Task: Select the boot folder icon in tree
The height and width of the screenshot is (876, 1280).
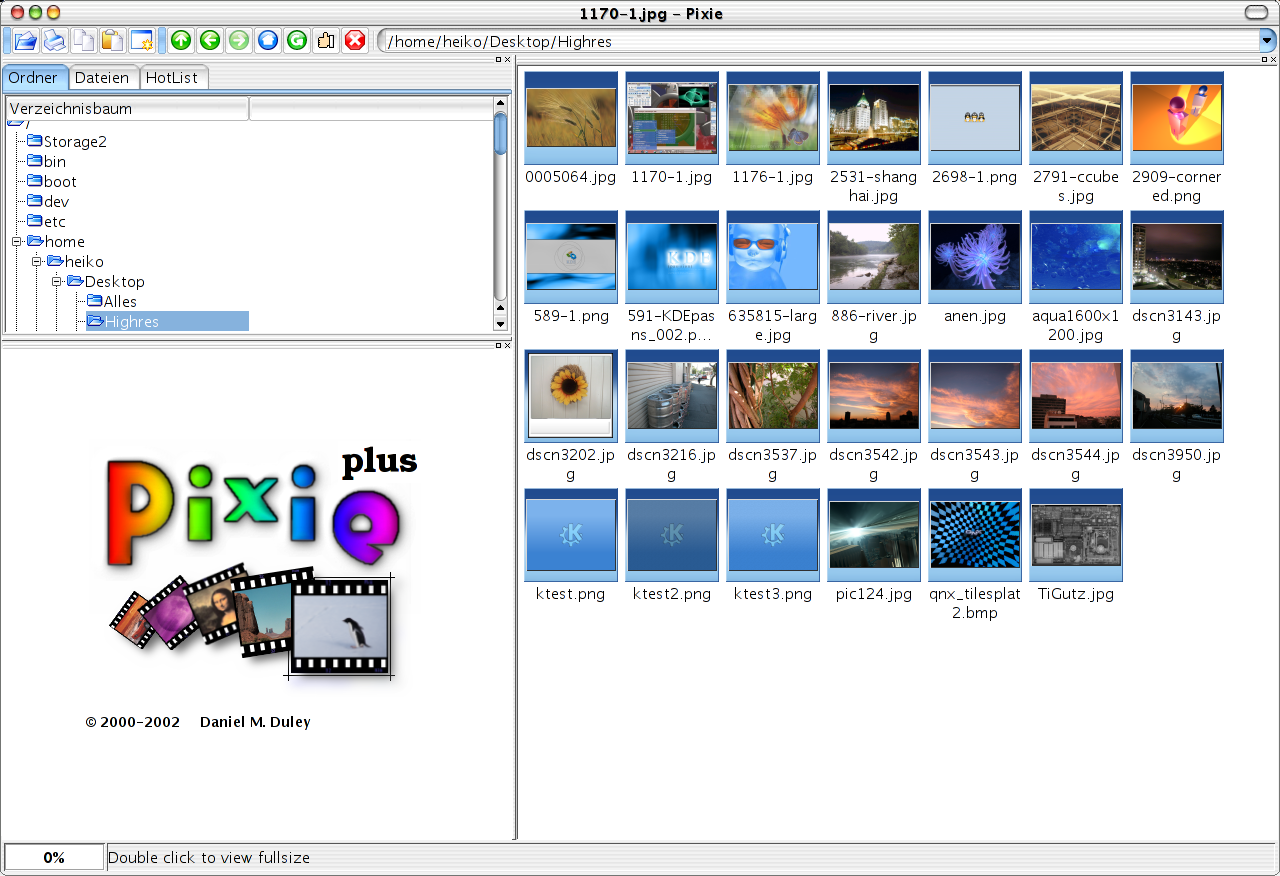Action: (x=35, y=181)
